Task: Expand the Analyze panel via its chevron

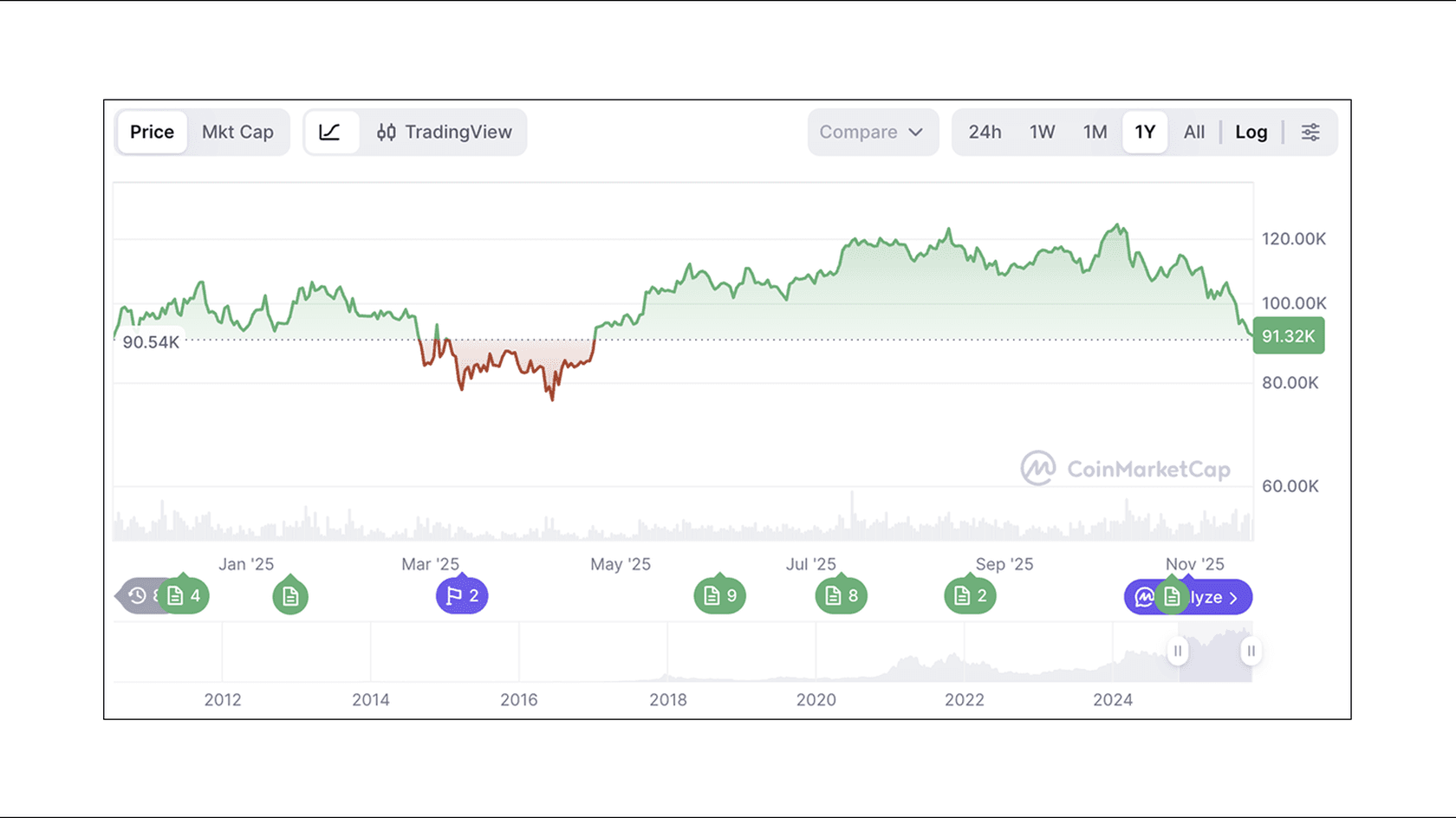Action: coord(1234,597)
